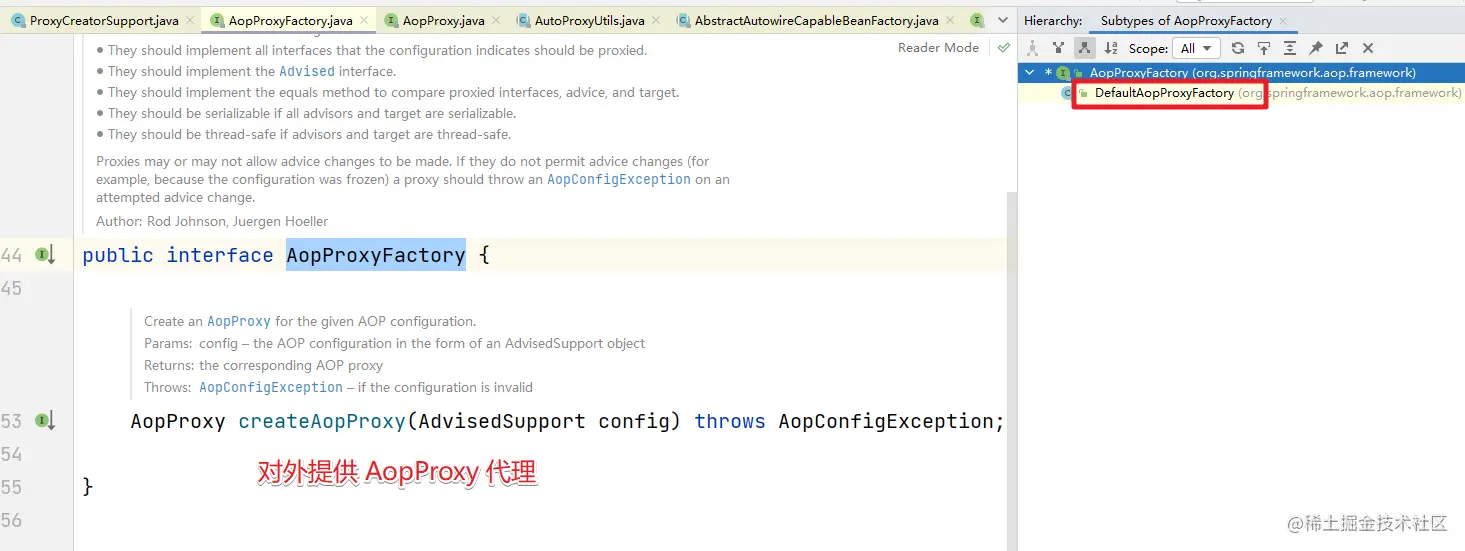Image resolution: width=1465 pixels, height=551 pixels.
Task: Follow the AopConfigException doc link in class comment
Action: click(618, 179)
